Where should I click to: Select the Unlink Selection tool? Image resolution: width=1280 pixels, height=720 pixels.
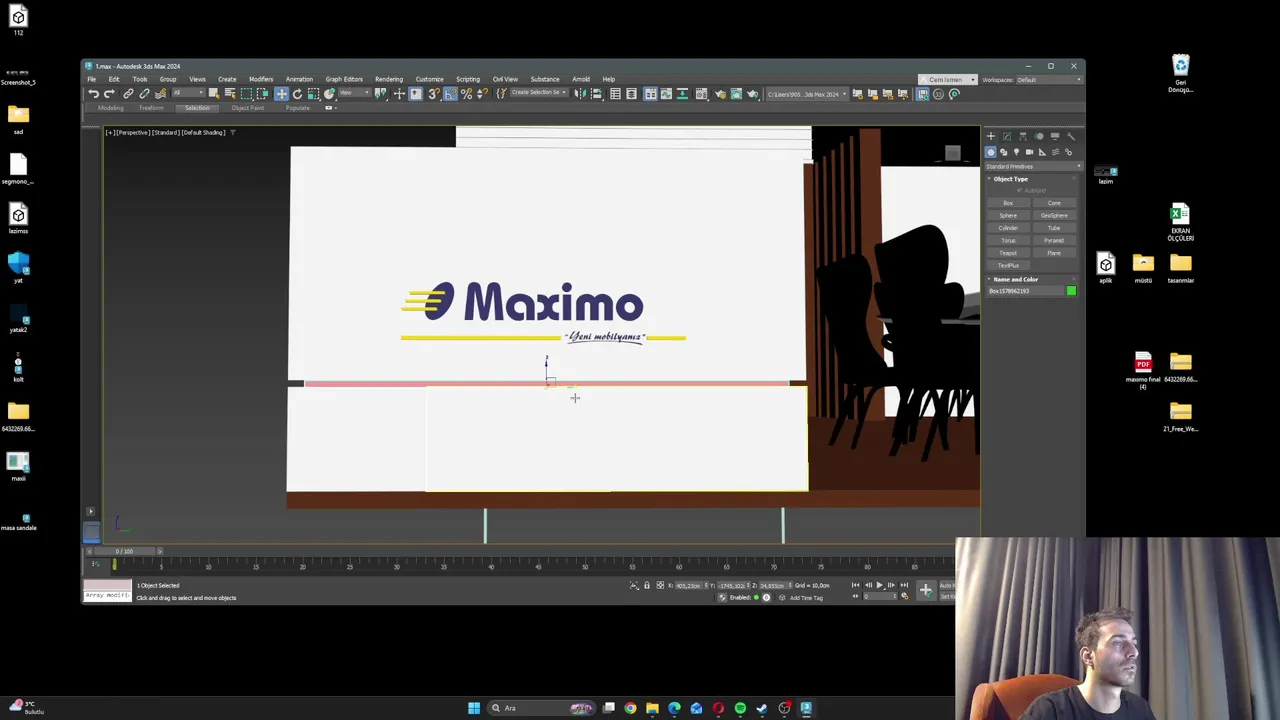pyautogui.click(x=144, y=94)
